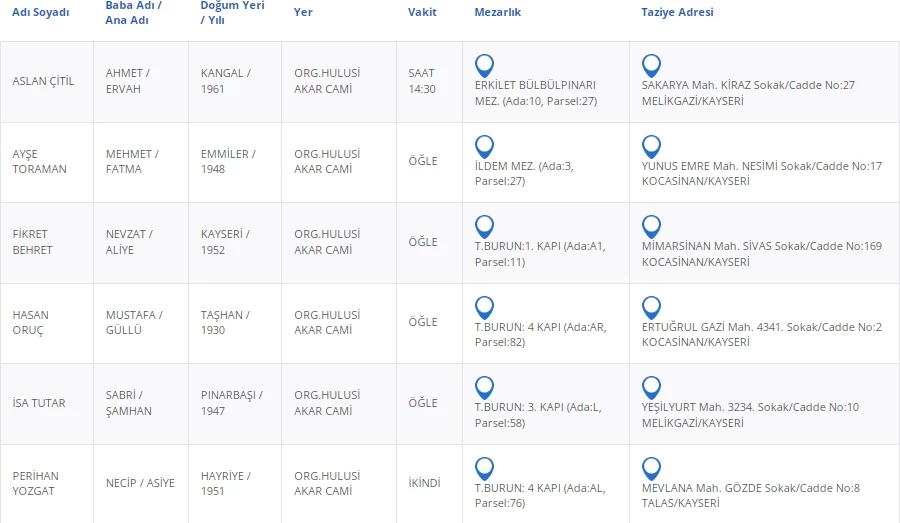Click the Taziye Adresi column header
This screenshot has height=523, width=900.
pyautogui.click(x=677, y=12)
